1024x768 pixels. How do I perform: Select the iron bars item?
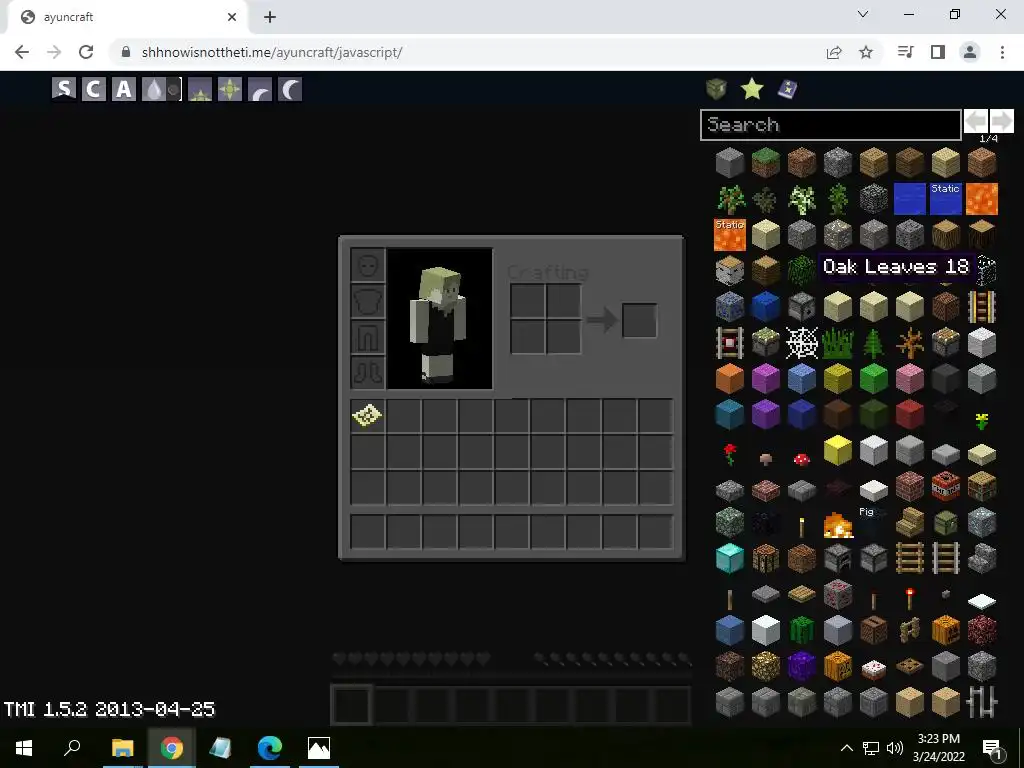tap(981, 701)
